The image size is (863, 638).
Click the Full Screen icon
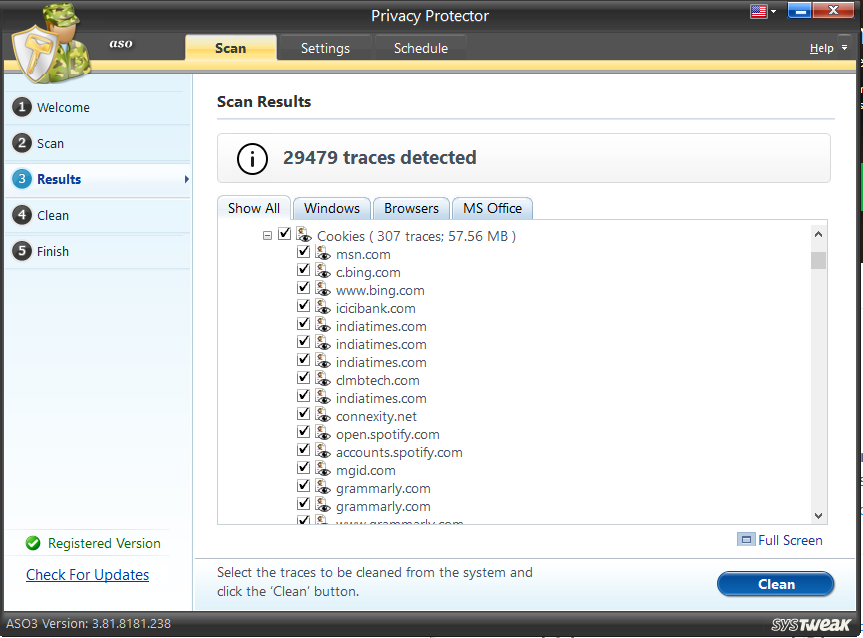pyautogui.click(x=746, y=540)
